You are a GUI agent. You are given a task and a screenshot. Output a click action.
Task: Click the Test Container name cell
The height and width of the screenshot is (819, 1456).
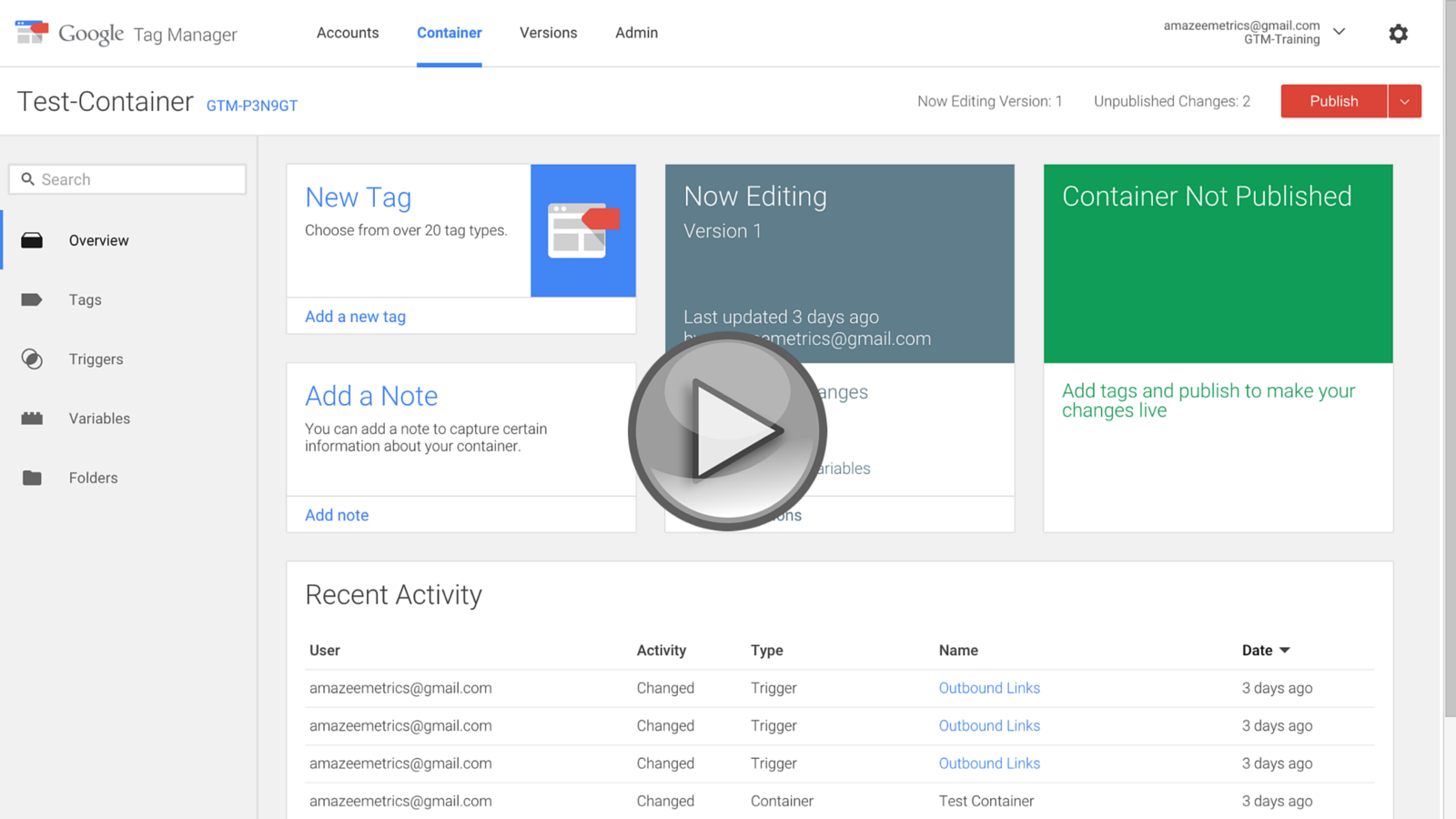tap(986, 801)
